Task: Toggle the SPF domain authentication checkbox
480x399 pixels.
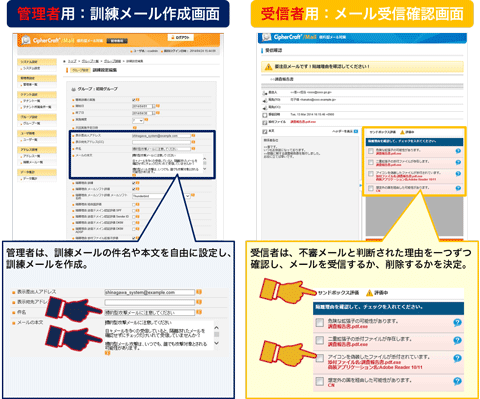Action: tap(134, 211)
